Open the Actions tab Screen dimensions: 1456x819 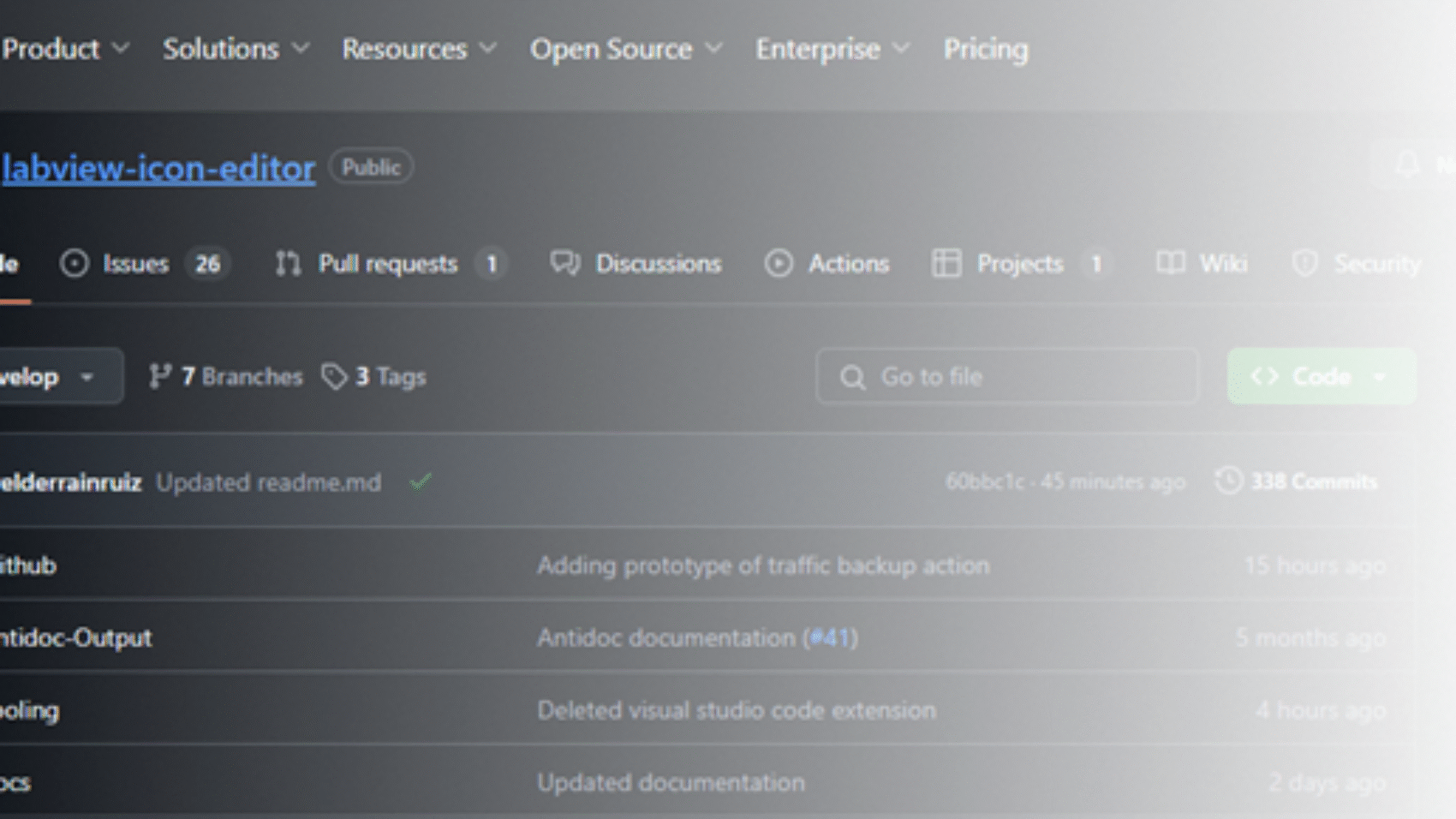point(826,263)
